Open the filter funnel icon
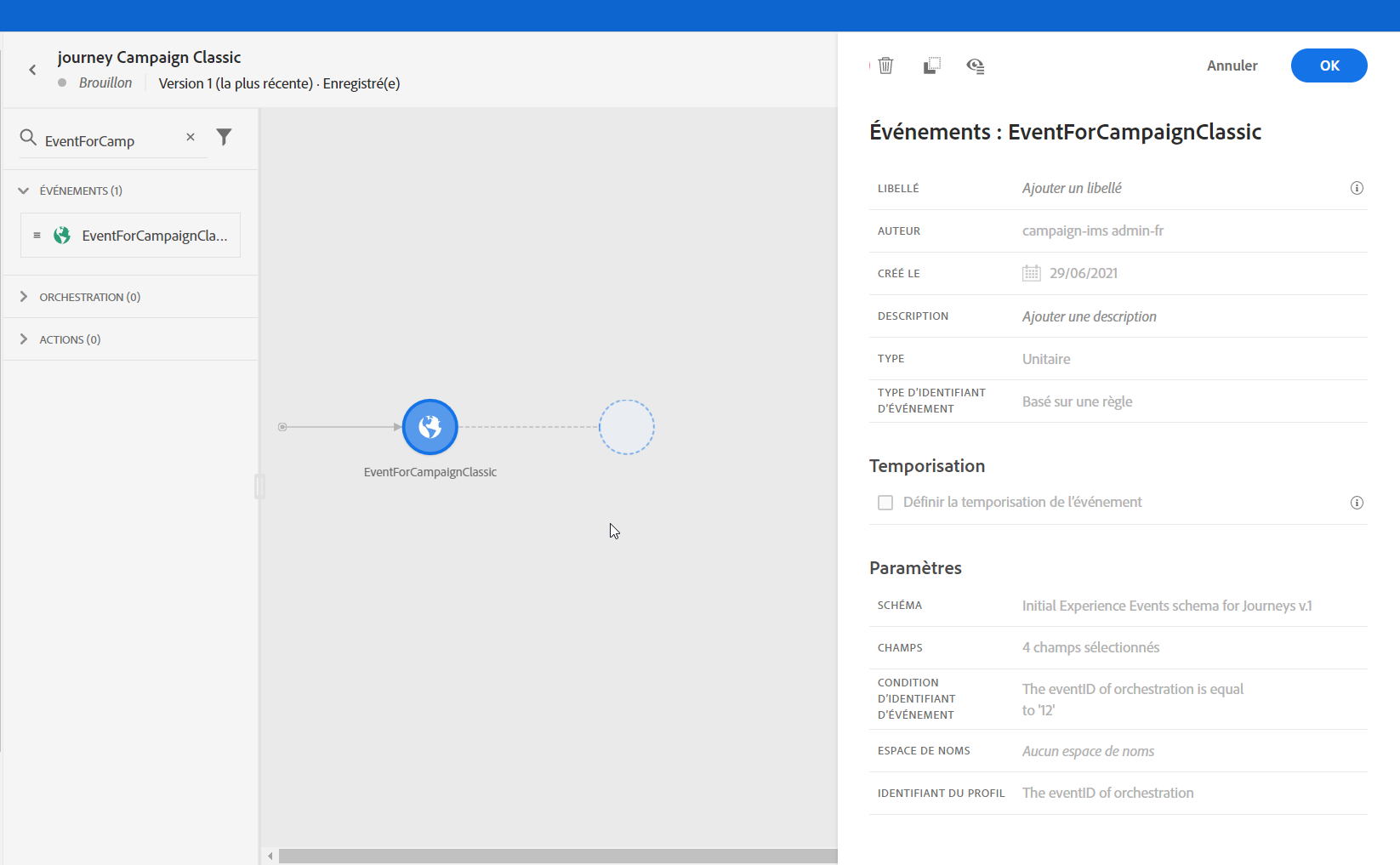The width and height of the screenshot is (1400, 865). coord(224,137)
